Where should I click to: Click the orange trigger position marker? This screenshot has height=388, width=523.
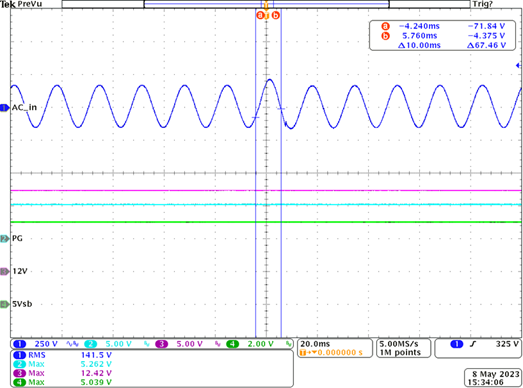pos(266,5)
